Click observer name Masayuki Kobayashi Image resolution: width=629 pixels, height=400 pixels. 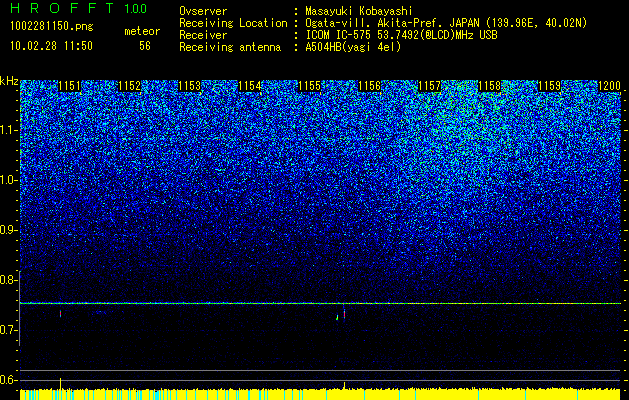coord(359,11)
